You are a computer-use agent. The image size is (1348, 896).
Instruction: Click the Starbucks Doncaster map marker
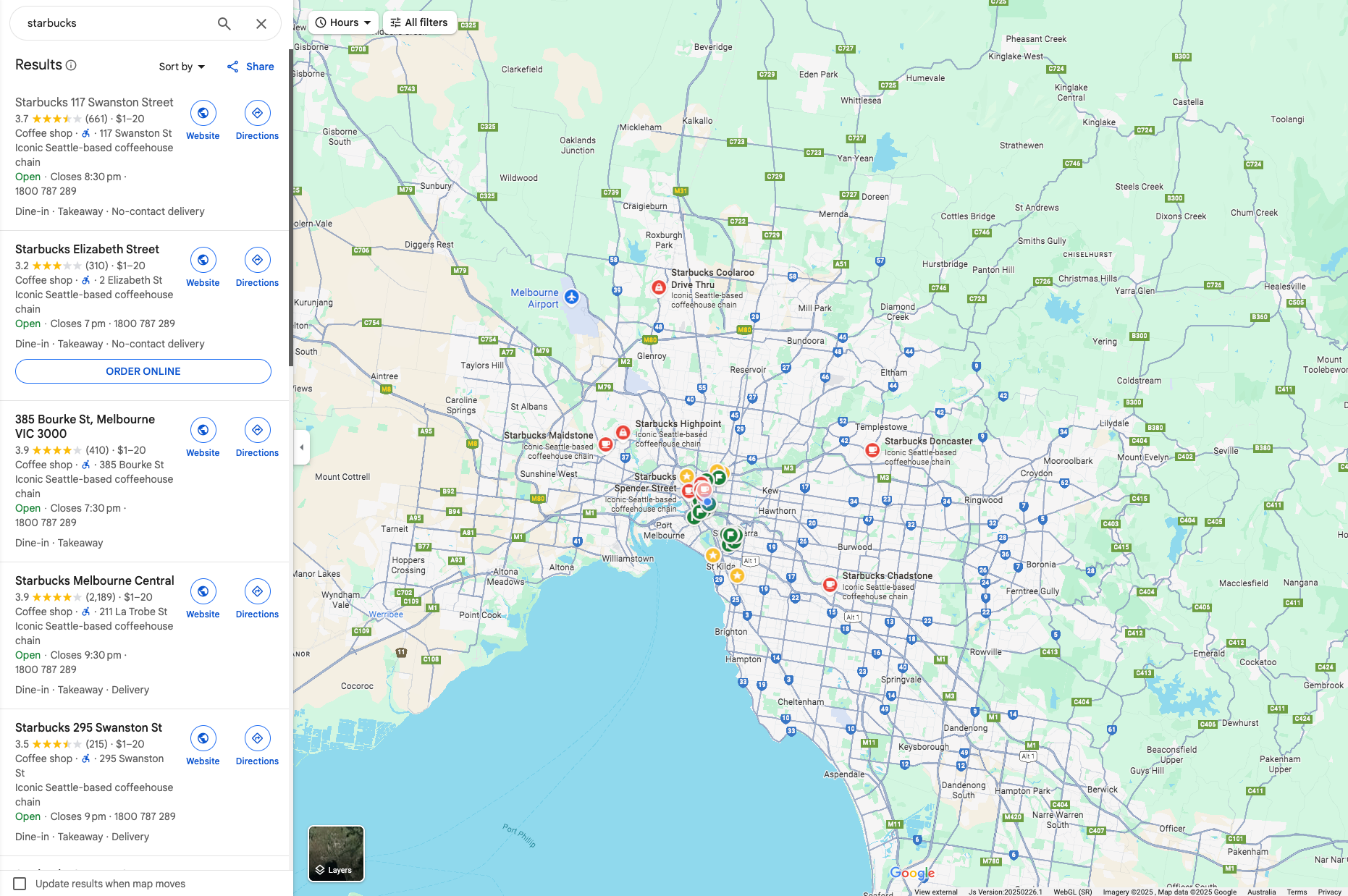click(872, 450)
